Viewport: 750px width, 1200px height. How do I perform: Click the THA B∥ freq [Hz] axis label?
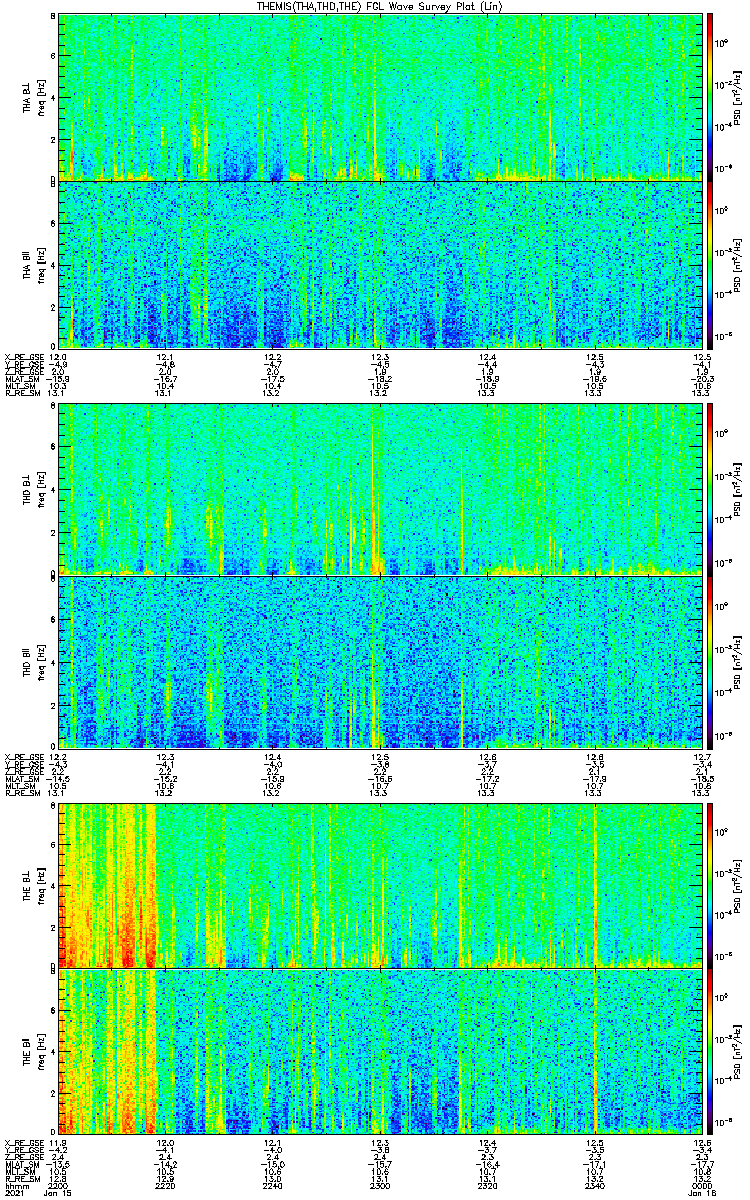click(x=37, y=265)
